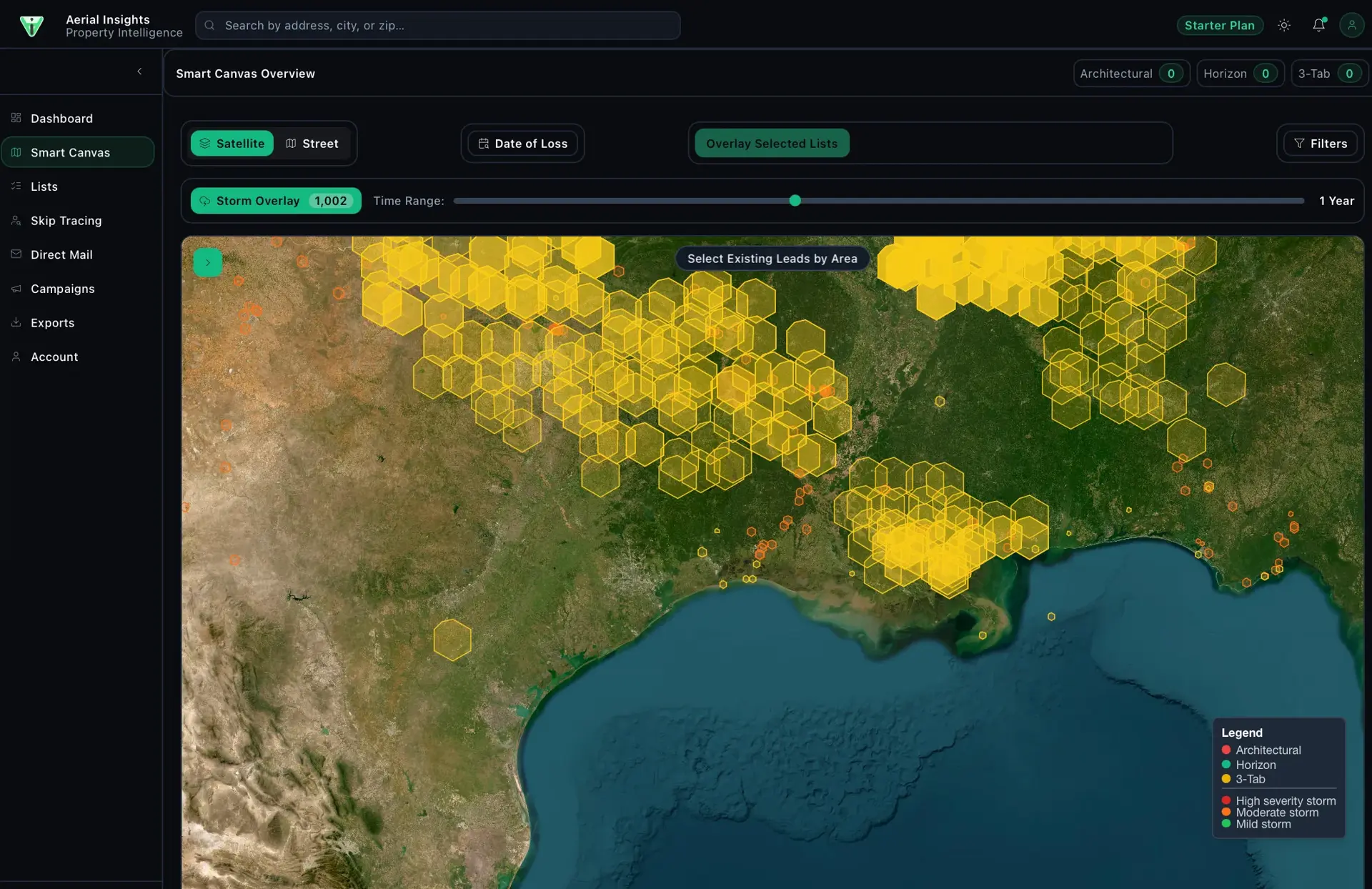Screen dimensions: 1372x889
Task: Click the Dashboard grid icon
Action: coord(16,118)
